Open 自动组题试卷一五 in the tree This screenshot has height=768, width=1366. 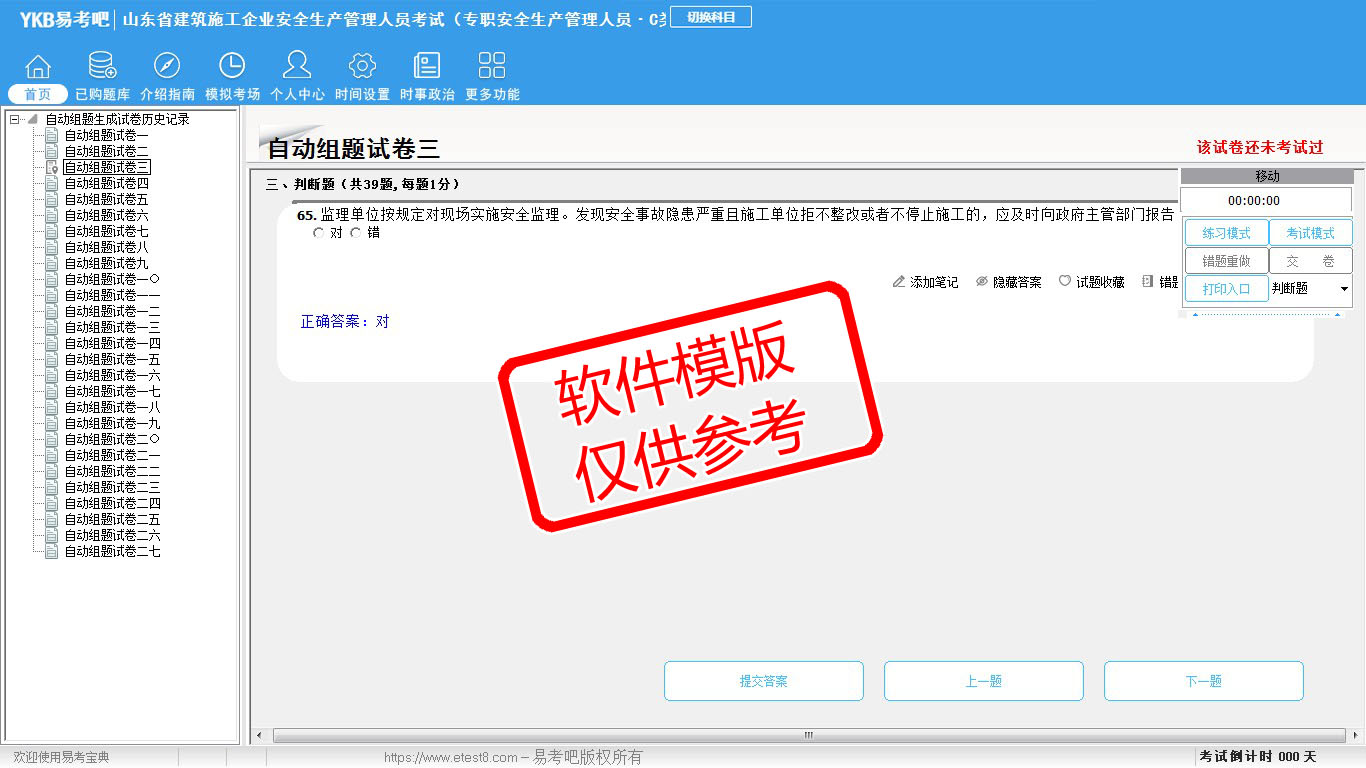[x=112, y=360]
